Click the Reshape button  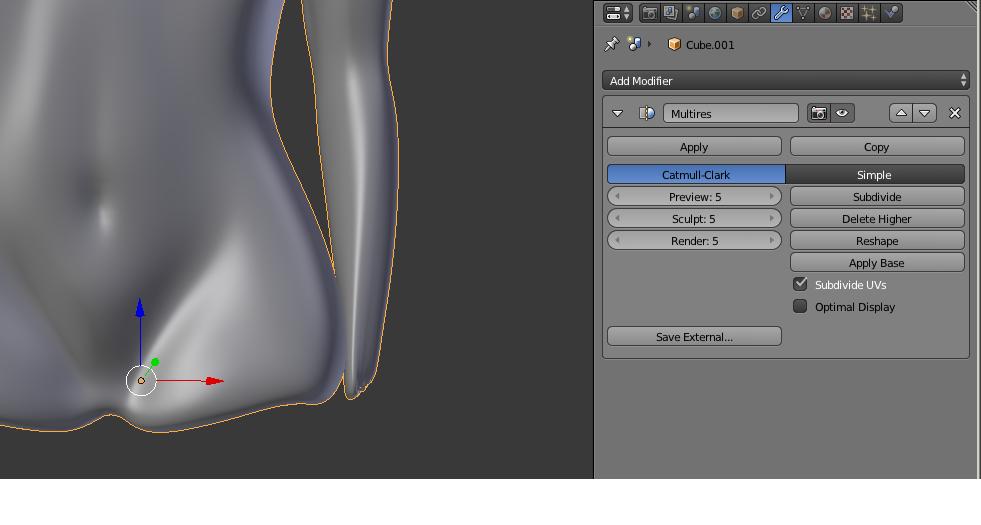(877, 240)
